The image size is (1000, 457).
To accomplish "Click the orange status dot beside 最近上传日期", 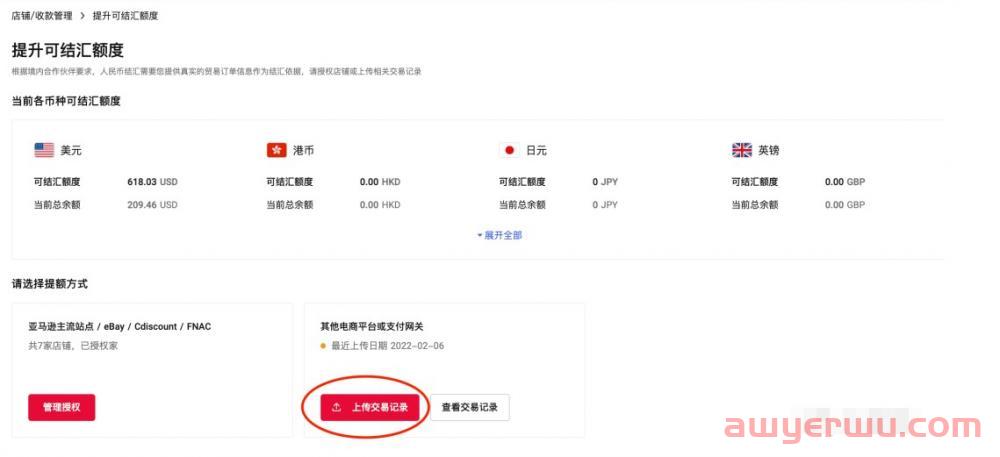I will (x=323, y=347).
